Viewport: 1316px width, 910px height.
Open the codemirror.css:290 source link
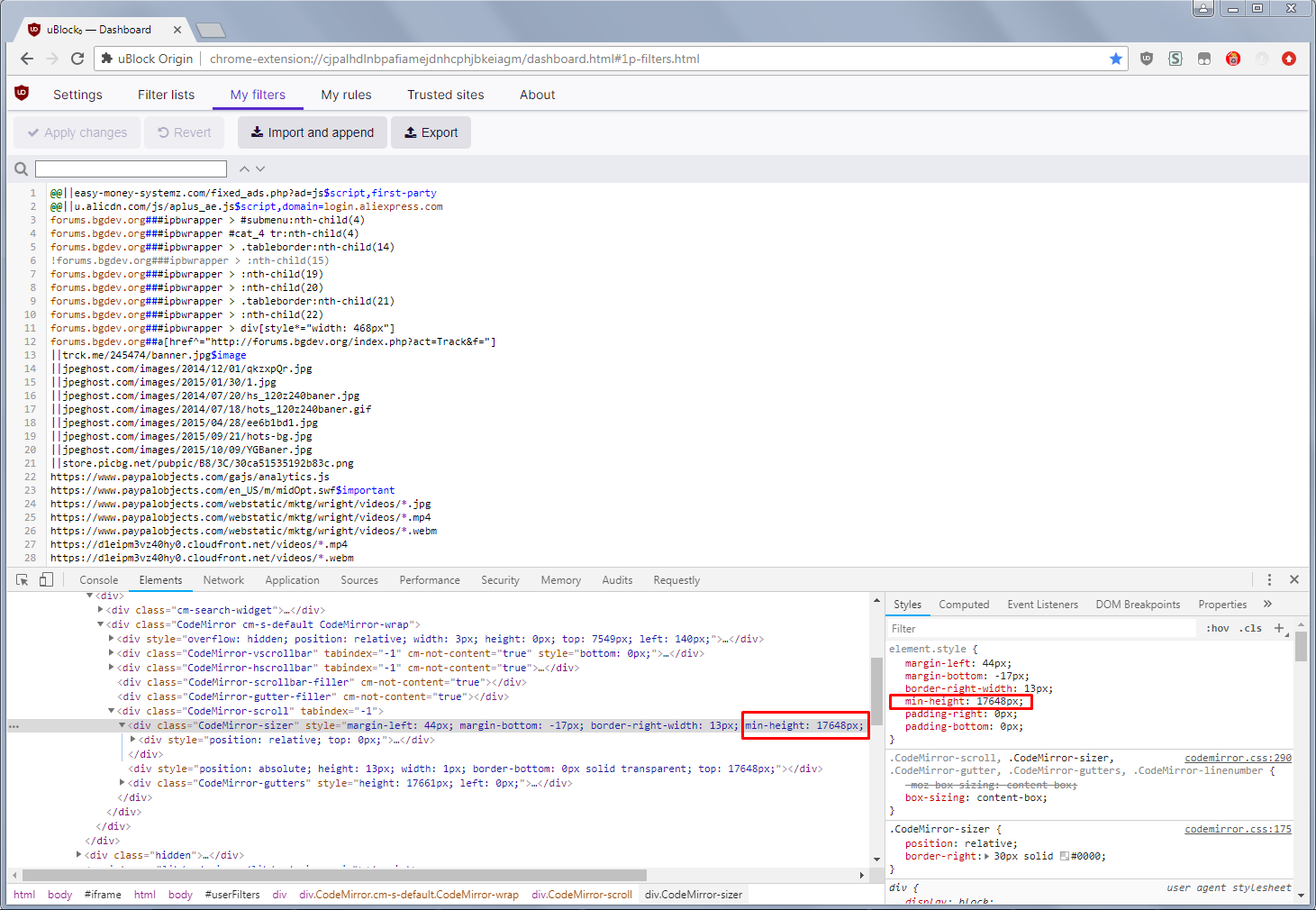[x=1238, y=758]
